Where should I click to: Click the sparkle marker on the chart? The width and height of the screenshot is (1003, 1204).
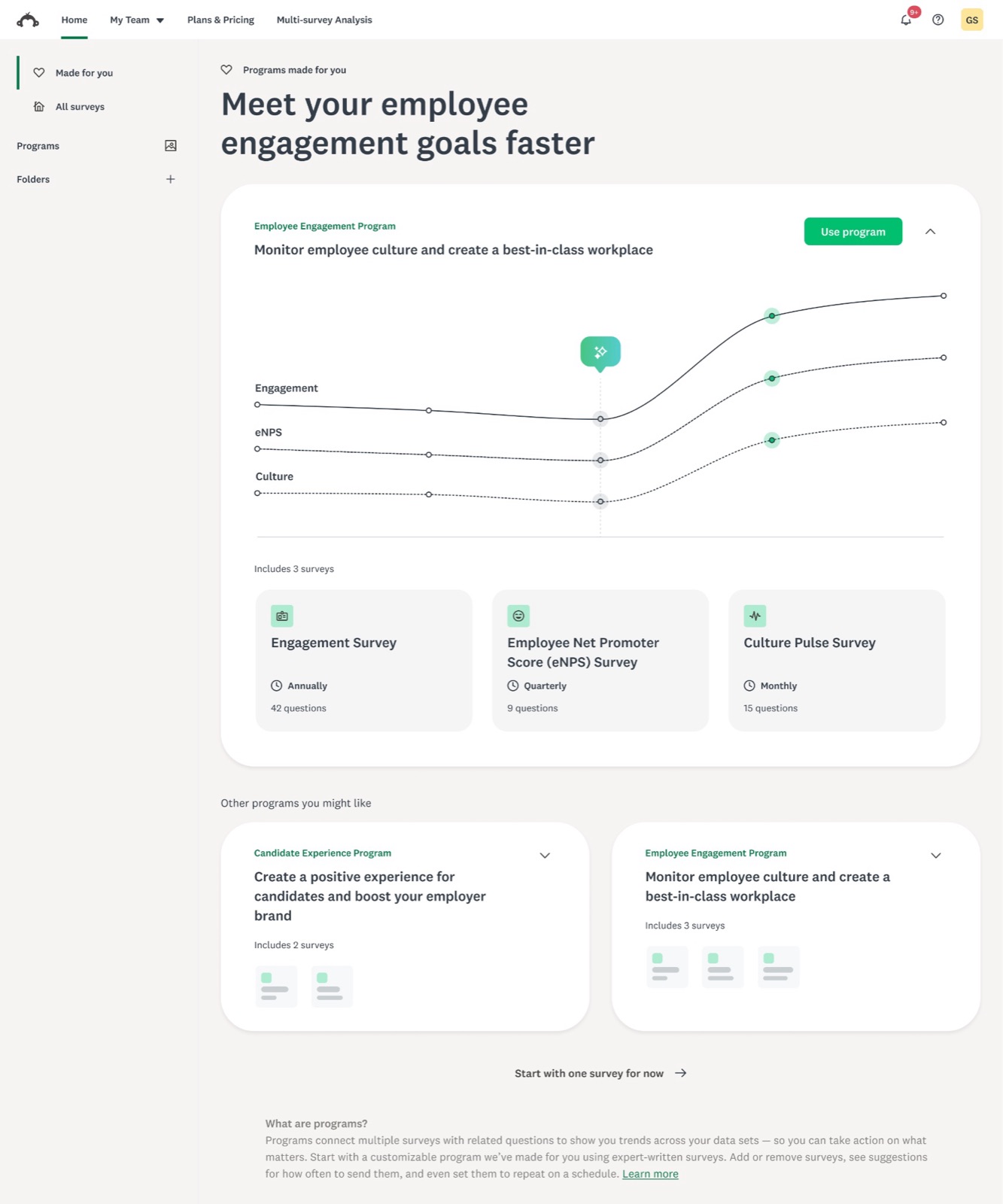click(600, 352)
